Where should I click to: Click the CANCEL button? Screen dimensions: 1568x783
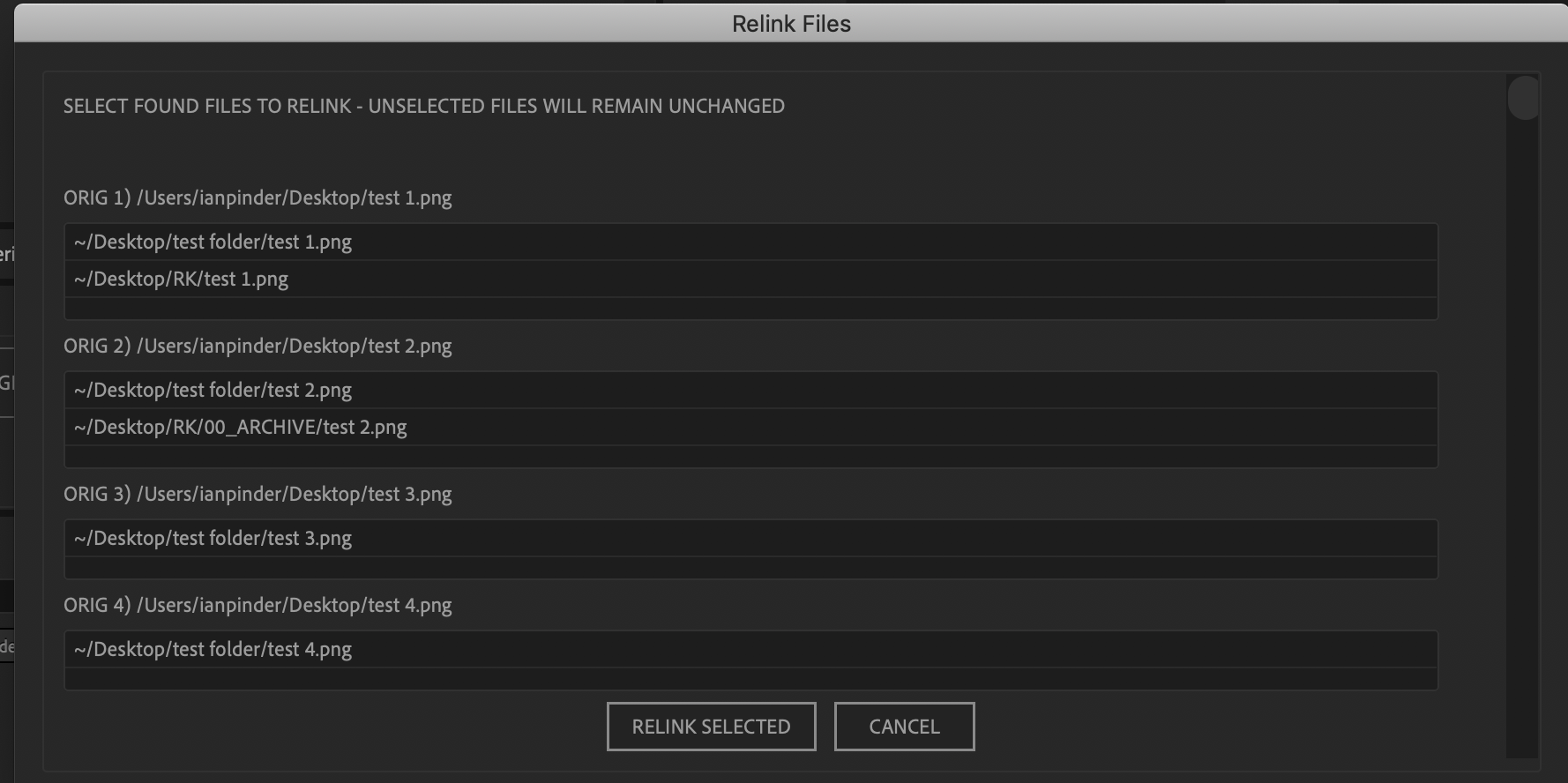tap(903, 726)
